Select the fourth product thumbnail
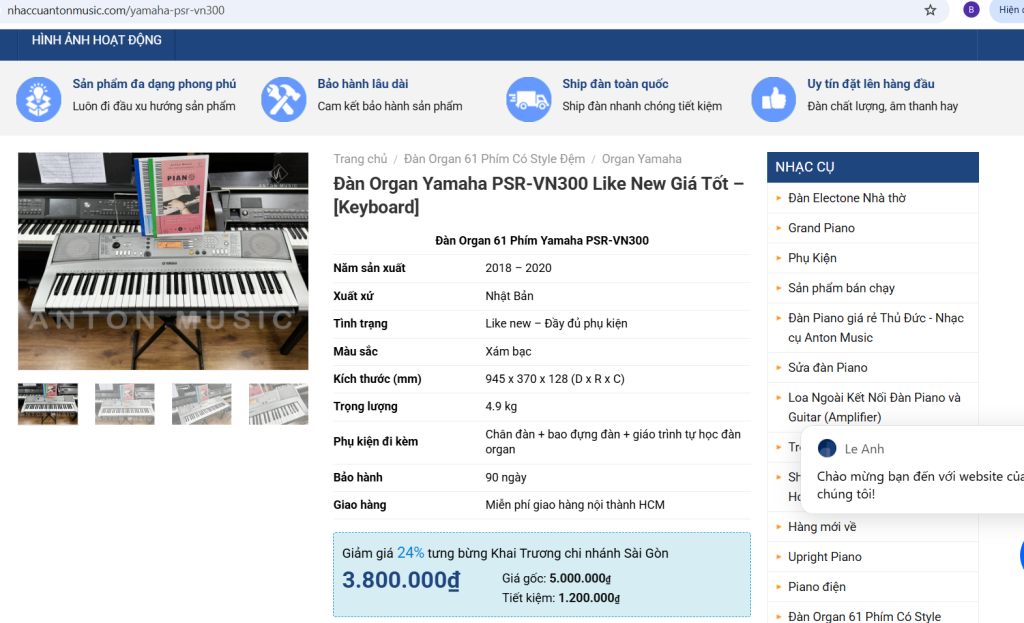The width and height of the screenshot is (1024, 623). pos(278,404)
